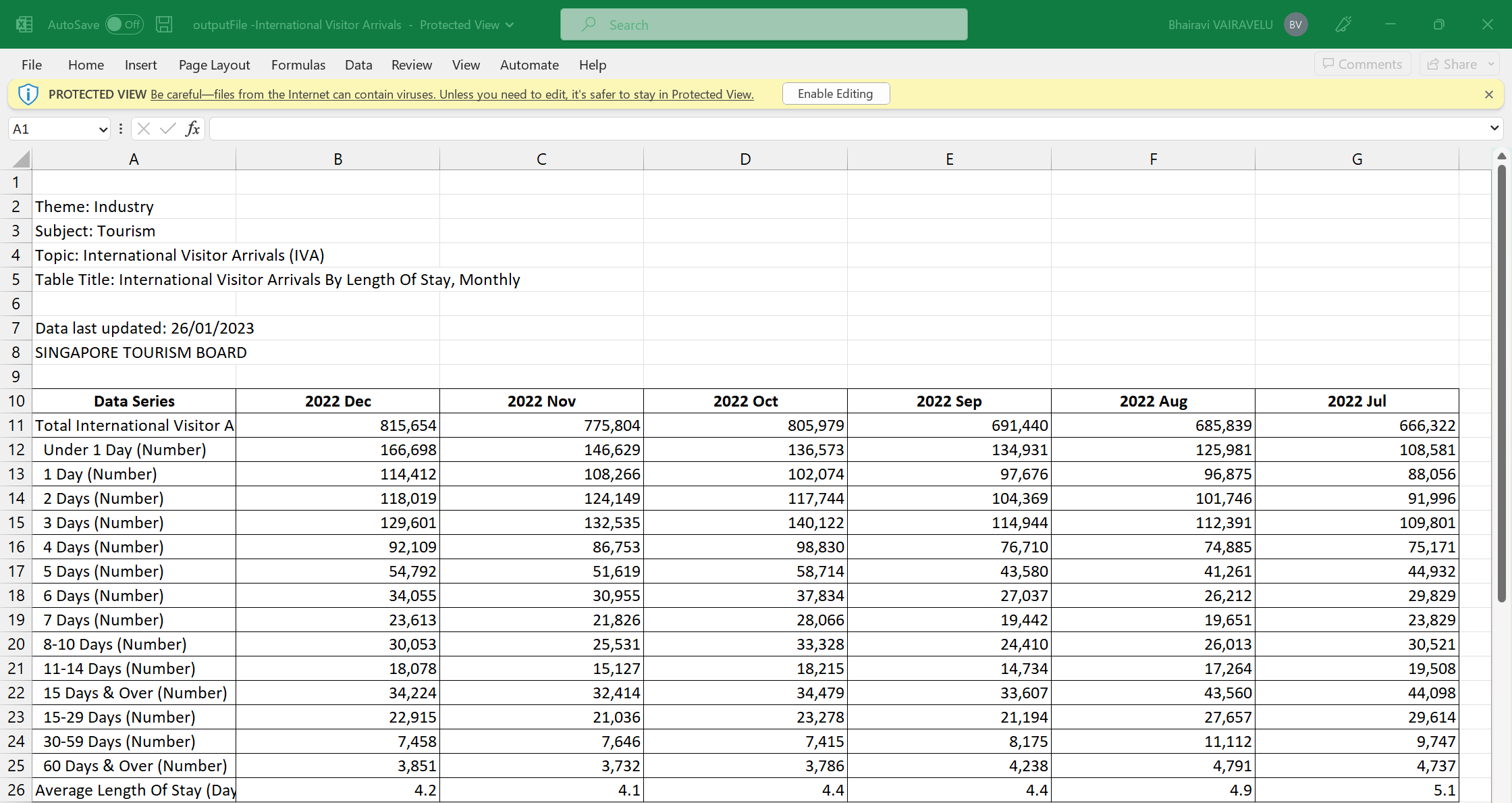Open the Share button dropdown arrow
The image size is (1512, 803).
click(1492, 64)
